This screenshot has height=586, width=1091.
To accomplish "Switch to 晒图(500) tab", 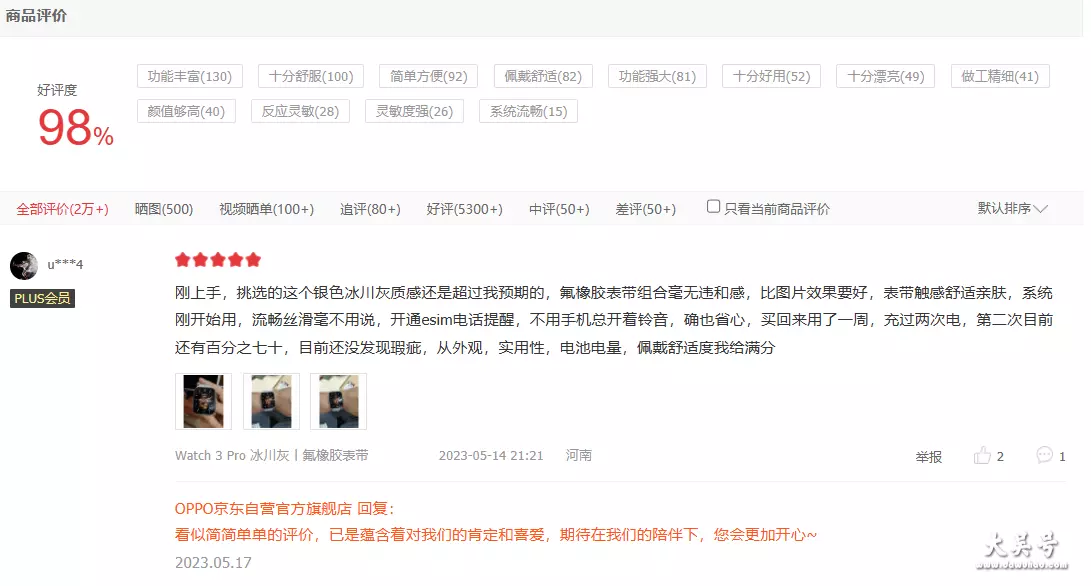I will [x=164, y=209].
